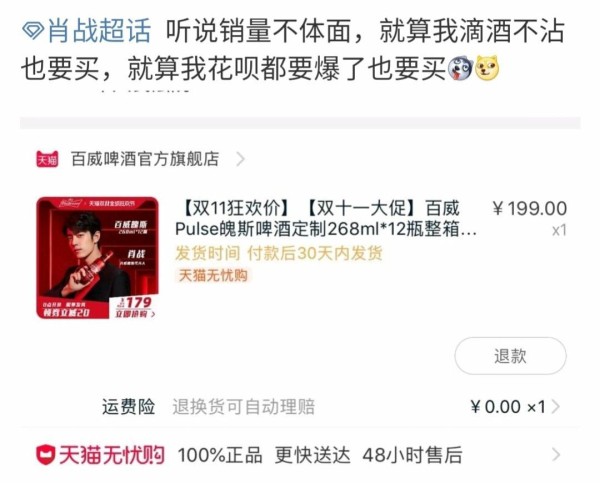Click the 天猫无忧购 orange tag label

coord(213,275)
